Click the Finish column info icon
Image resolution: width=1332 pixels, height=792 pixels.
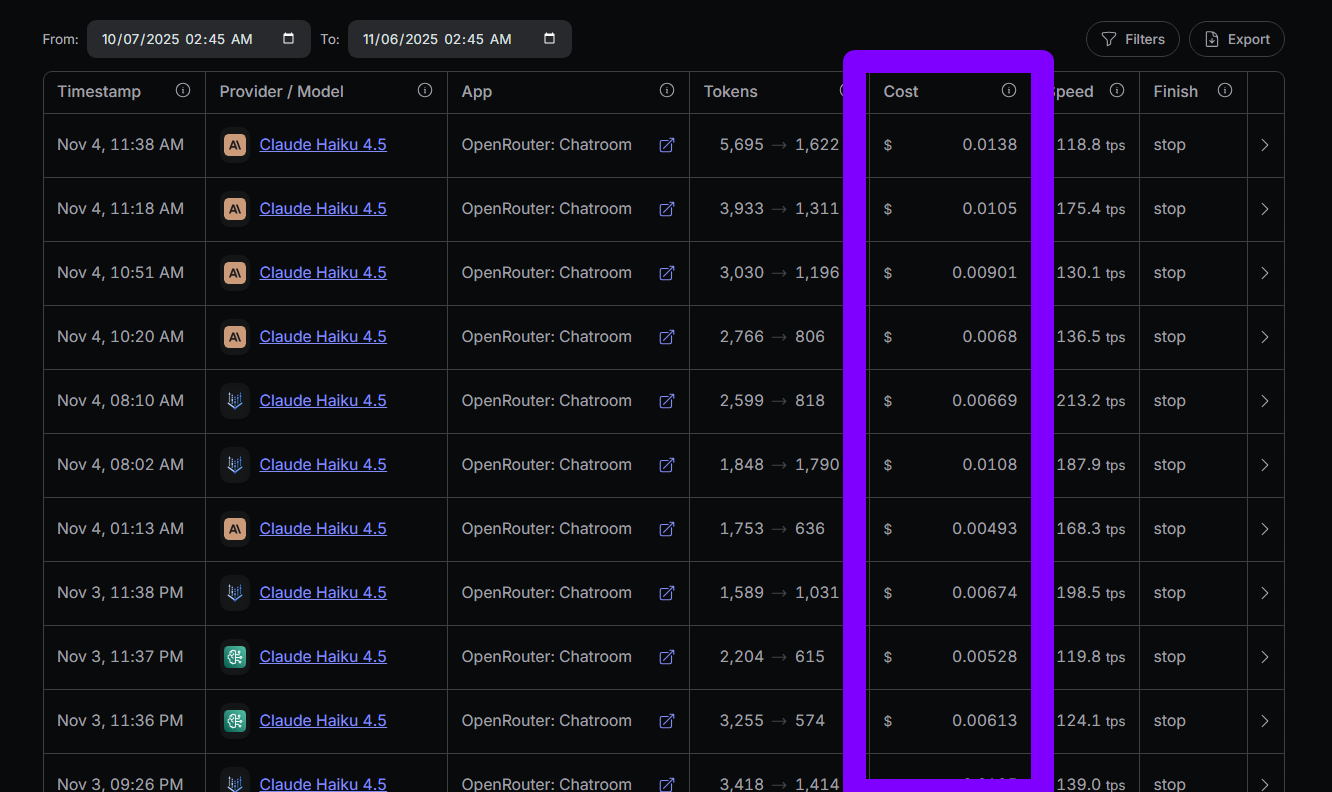(x=1225, y=91)
